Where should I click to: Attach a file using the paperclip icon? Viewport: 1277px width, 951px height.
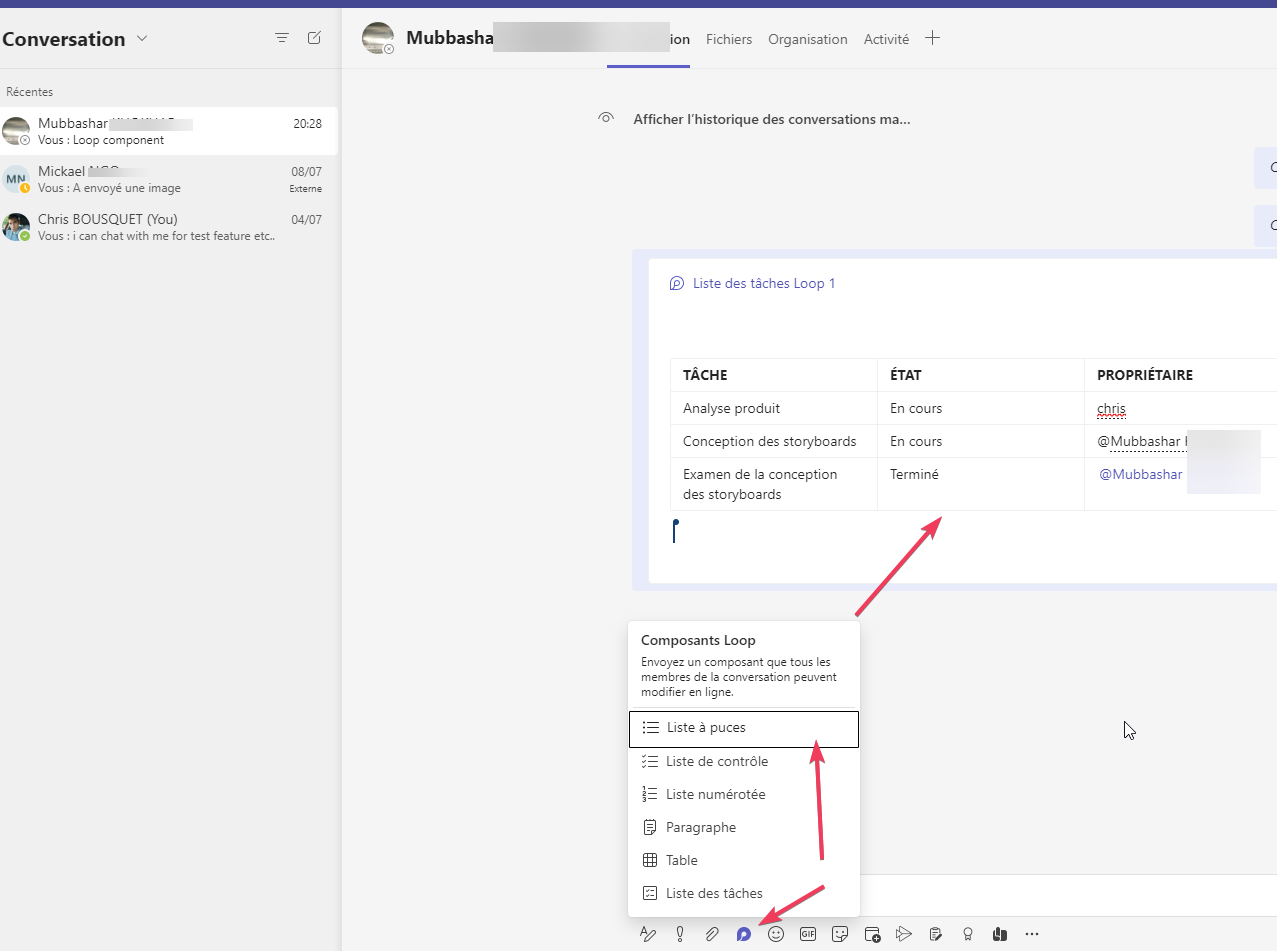[712, 934]
